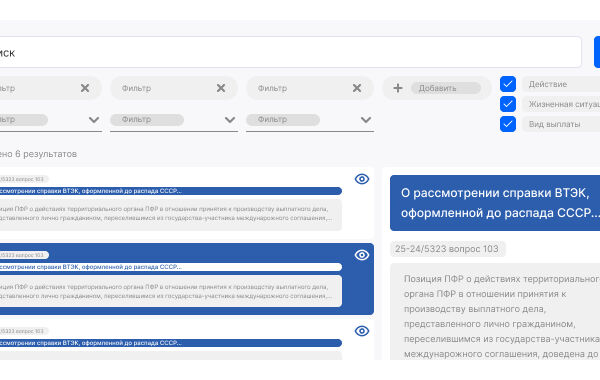Image resolution: width=600 pixels, height=380 pixels.
Task: Click the 25-24/5323 вопрос 103 tag
Action: tap(447, 249)
